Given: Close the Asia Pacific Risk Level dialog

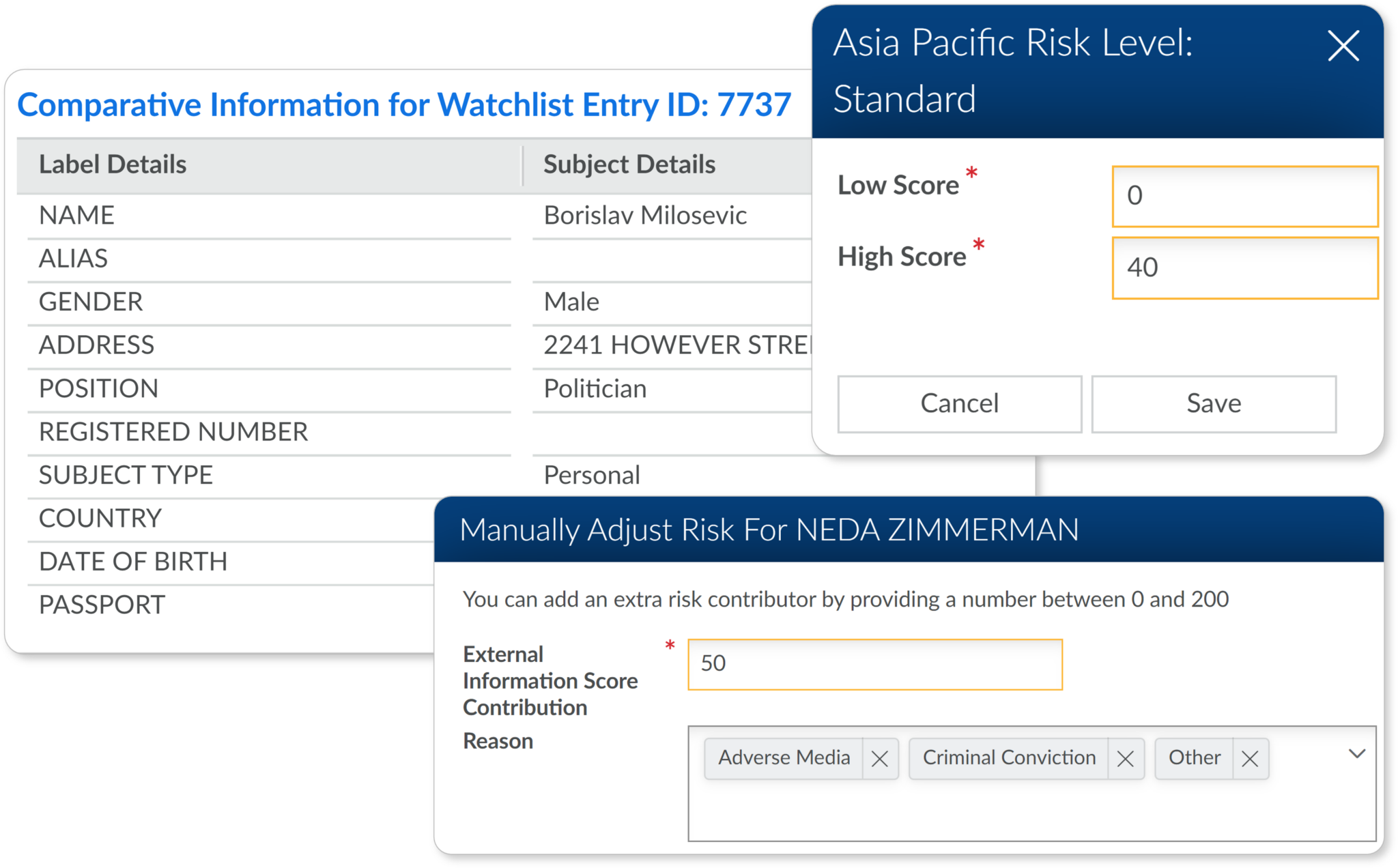Looking at the screenshot, I should (x=1343, y=46).
